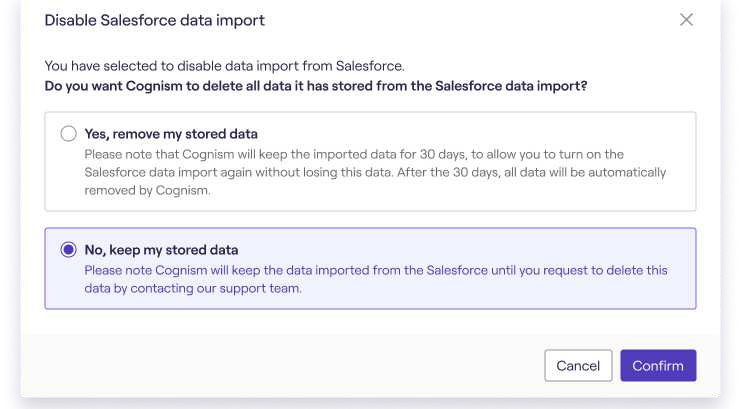Choose the white remove-data option card
This screenshot has height=409, width=739.
370,162
